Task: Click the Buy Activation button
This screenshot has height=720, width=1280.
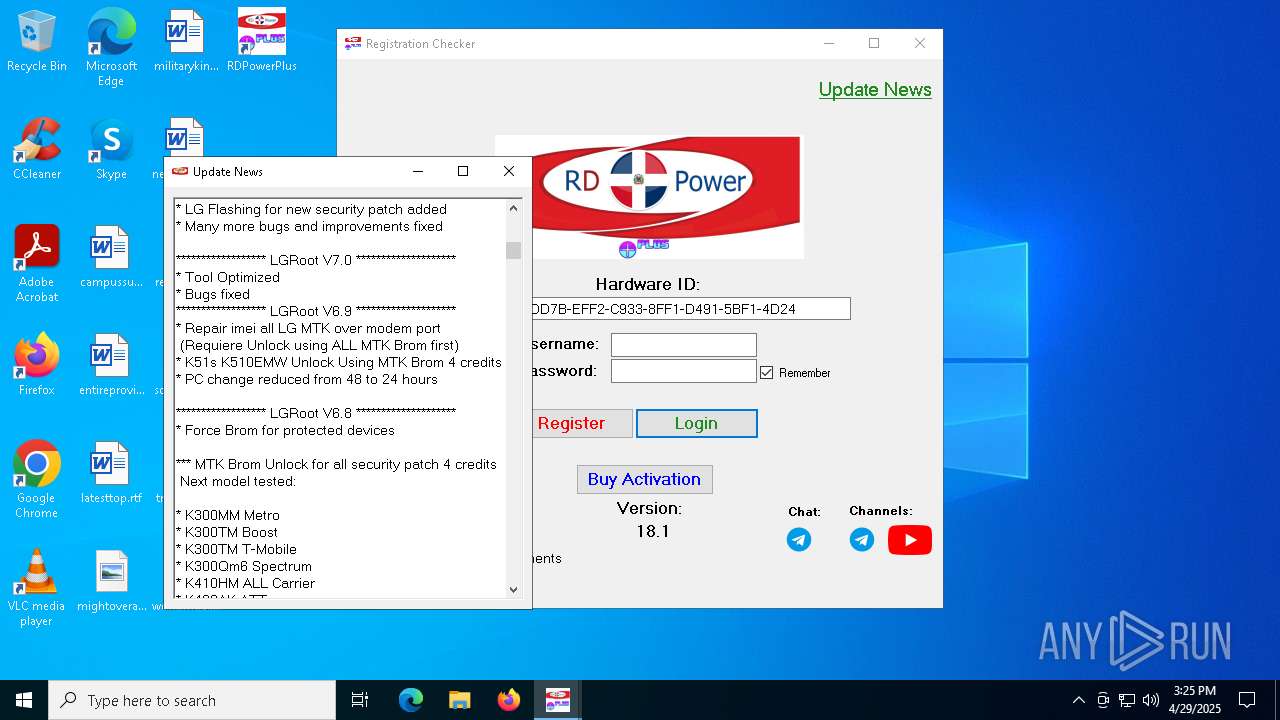Action: [x=644, y=479]
